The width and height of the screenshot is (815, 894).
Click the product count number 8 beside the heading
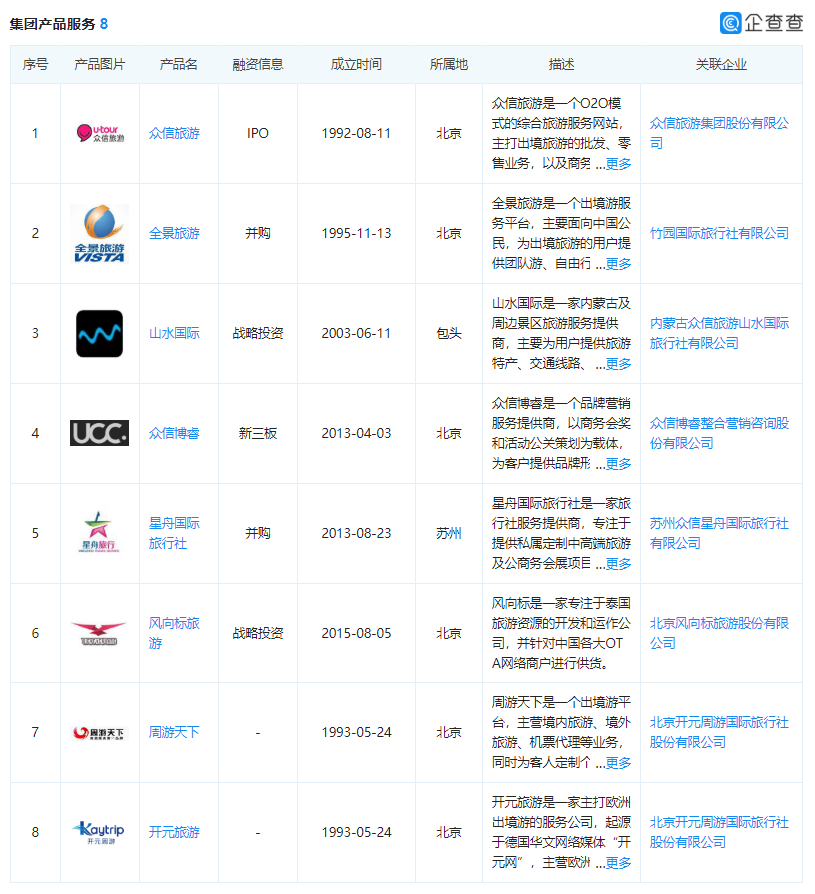(x=104, y=24)
